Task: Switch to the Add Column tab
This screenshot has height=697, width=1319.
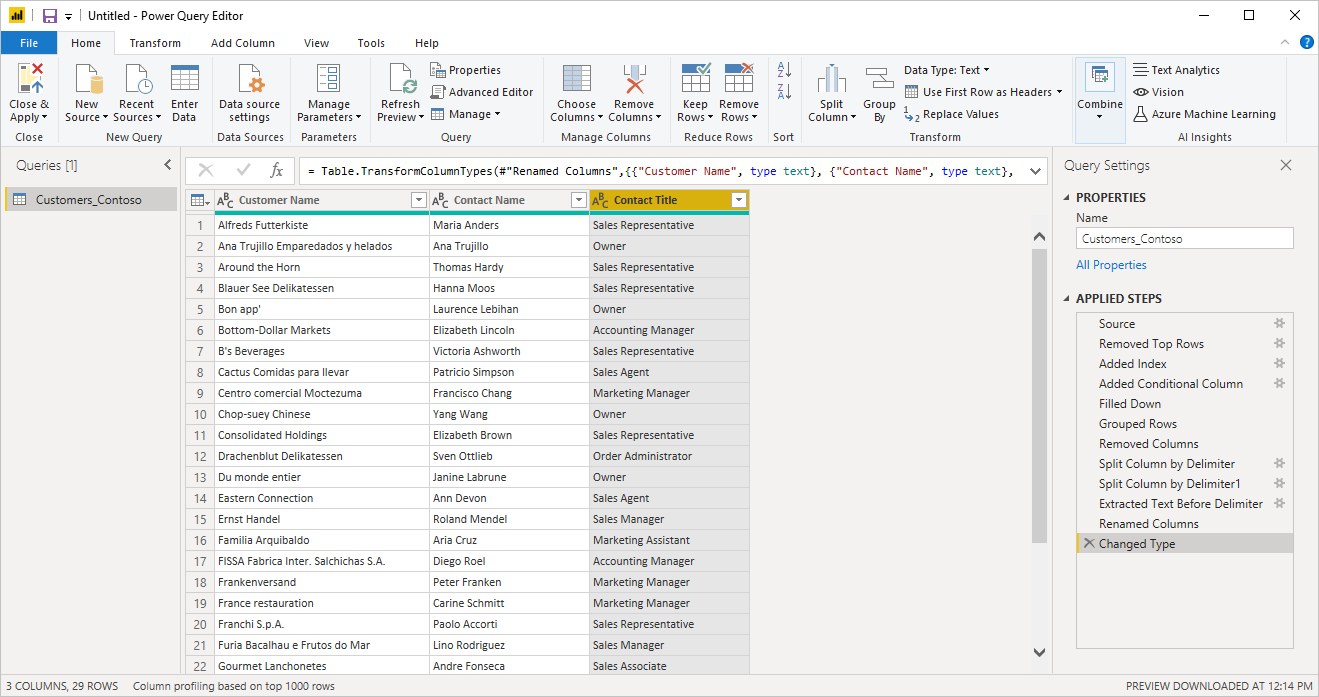Action: point(243,43)
